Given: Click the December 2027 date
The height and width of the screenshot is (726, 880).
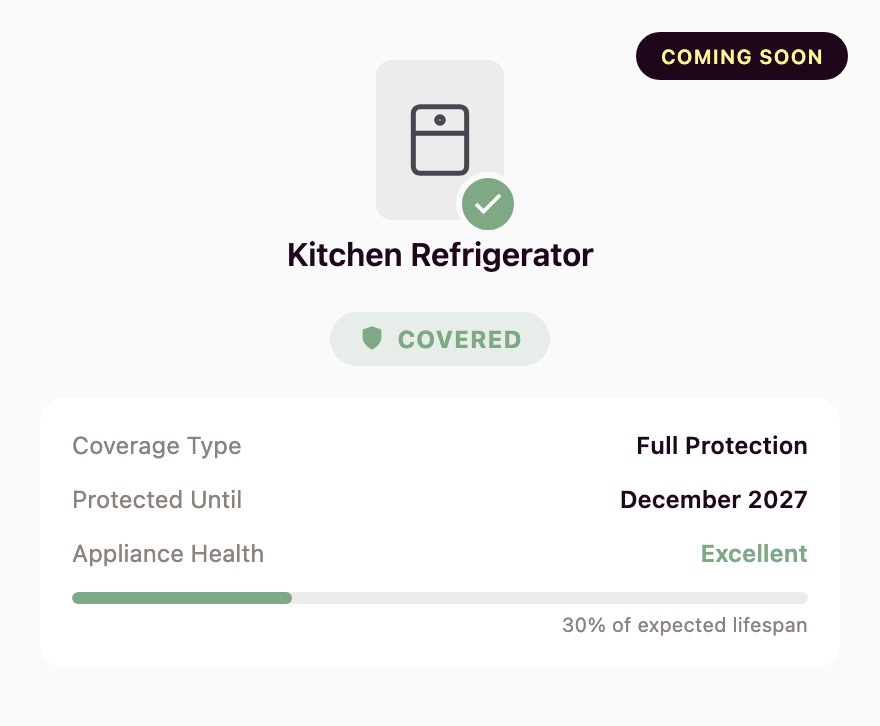Looking at the screenshot, I should tap(713, 500).
